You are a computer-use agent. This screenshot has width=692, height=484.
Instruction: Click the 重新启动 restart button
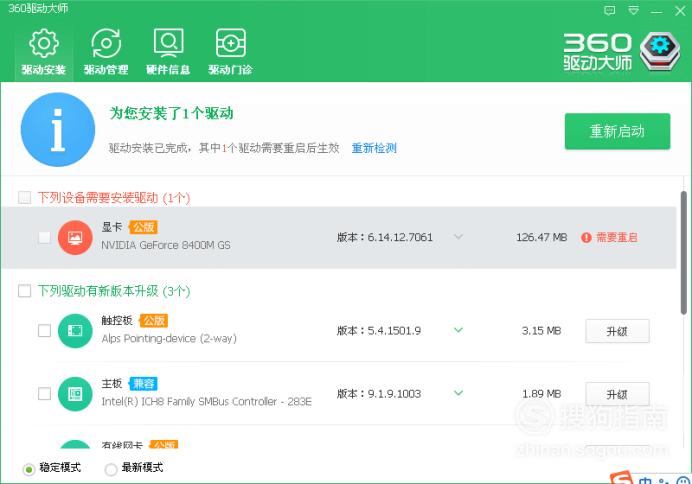point(617,131)
